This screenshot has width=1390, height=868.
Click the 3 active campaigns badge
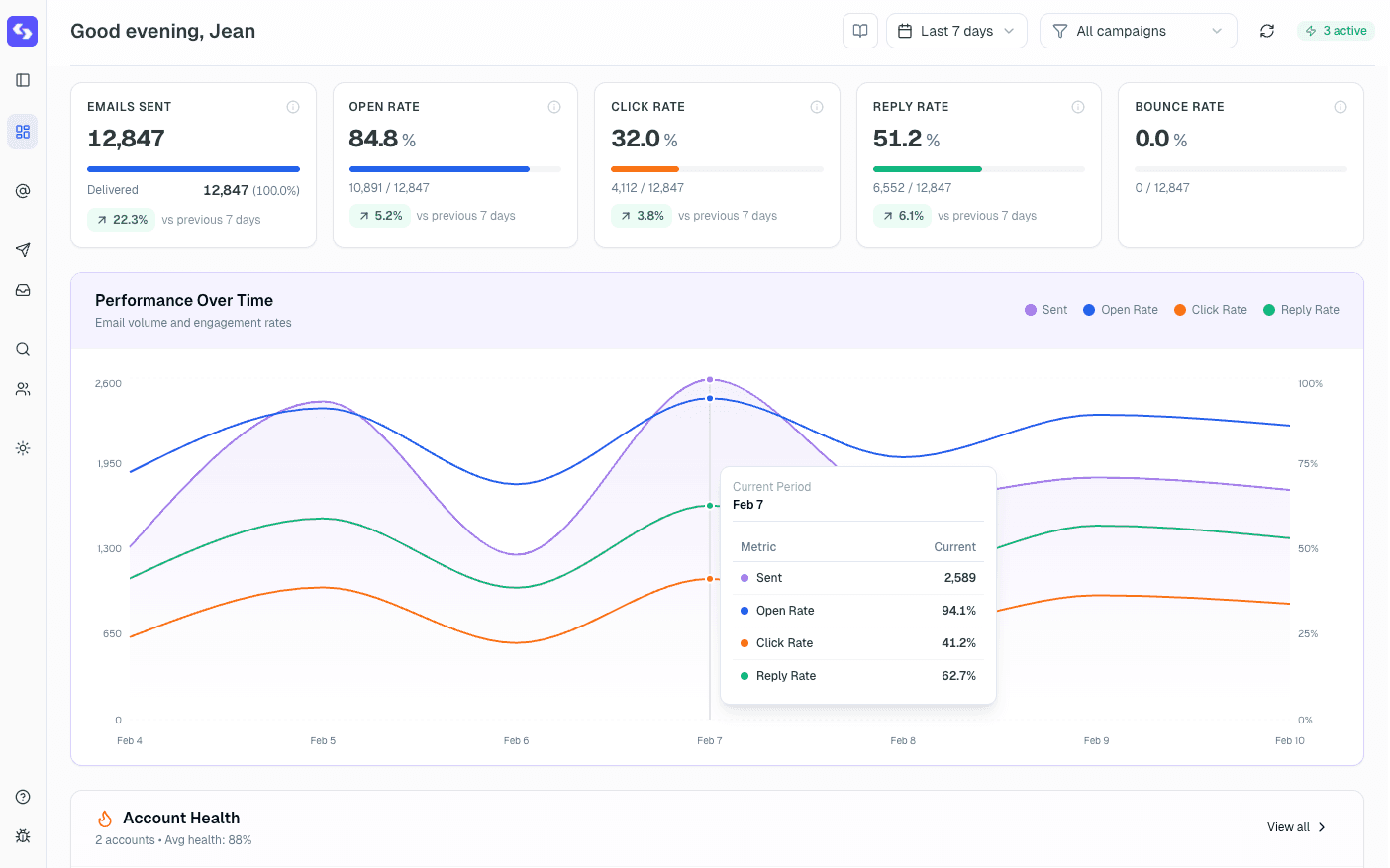[1336, 31]
